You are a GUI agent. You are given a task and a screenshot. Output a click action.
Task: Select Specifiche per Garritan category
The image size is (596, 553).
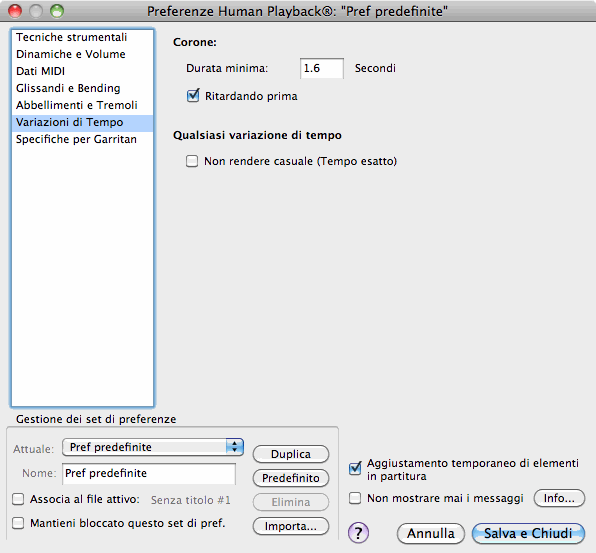(82, 139)
